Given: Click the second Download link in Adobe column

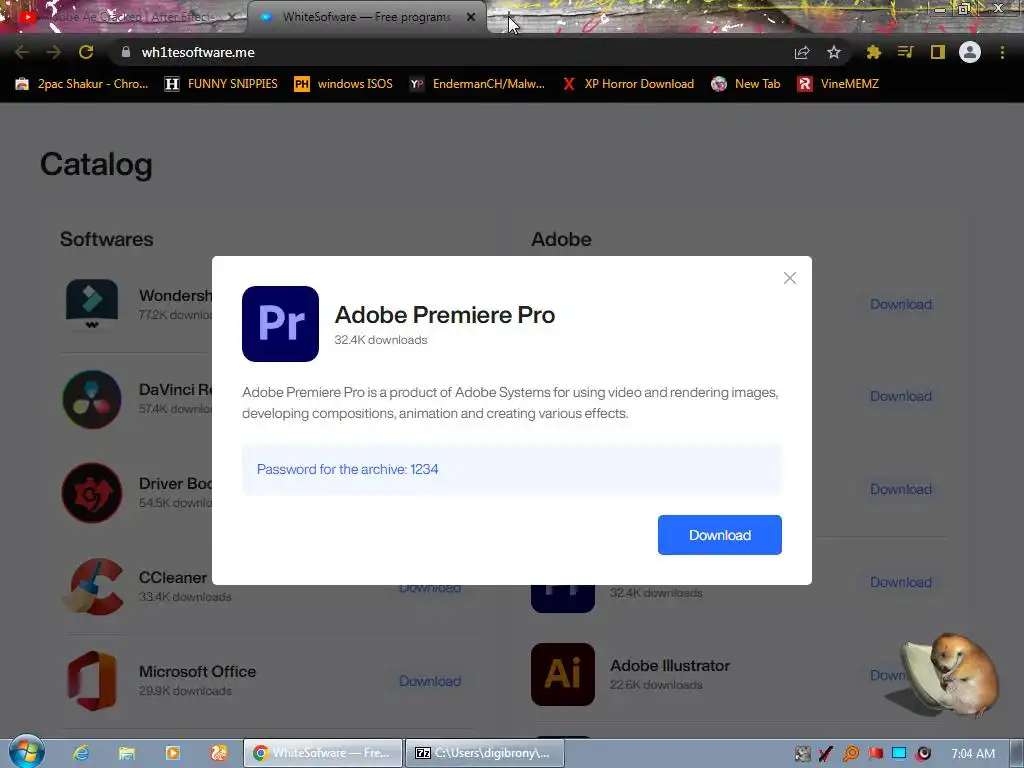Looking at the screenshot, I should pos(901,396).
